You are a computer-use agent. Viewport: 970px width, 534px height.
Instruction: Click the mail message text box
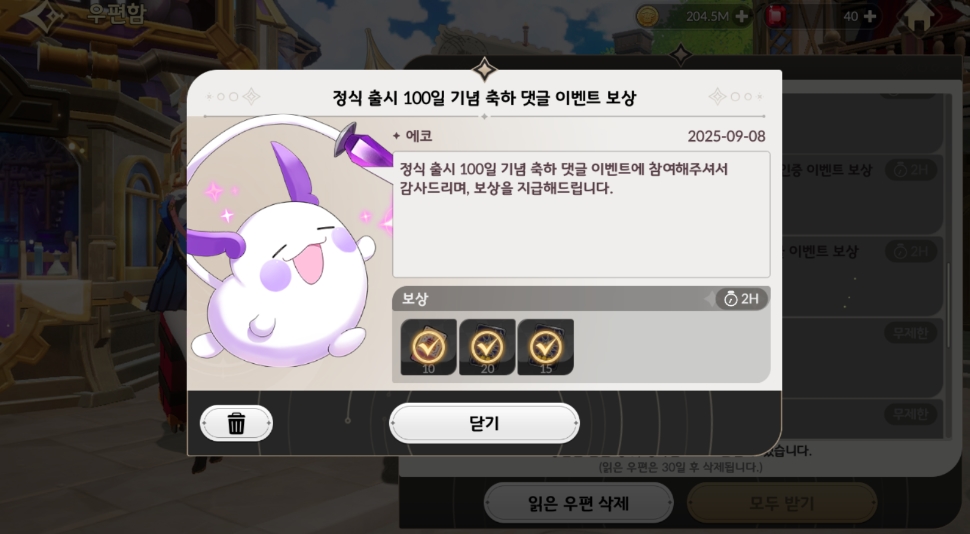(x=581, y=214)
